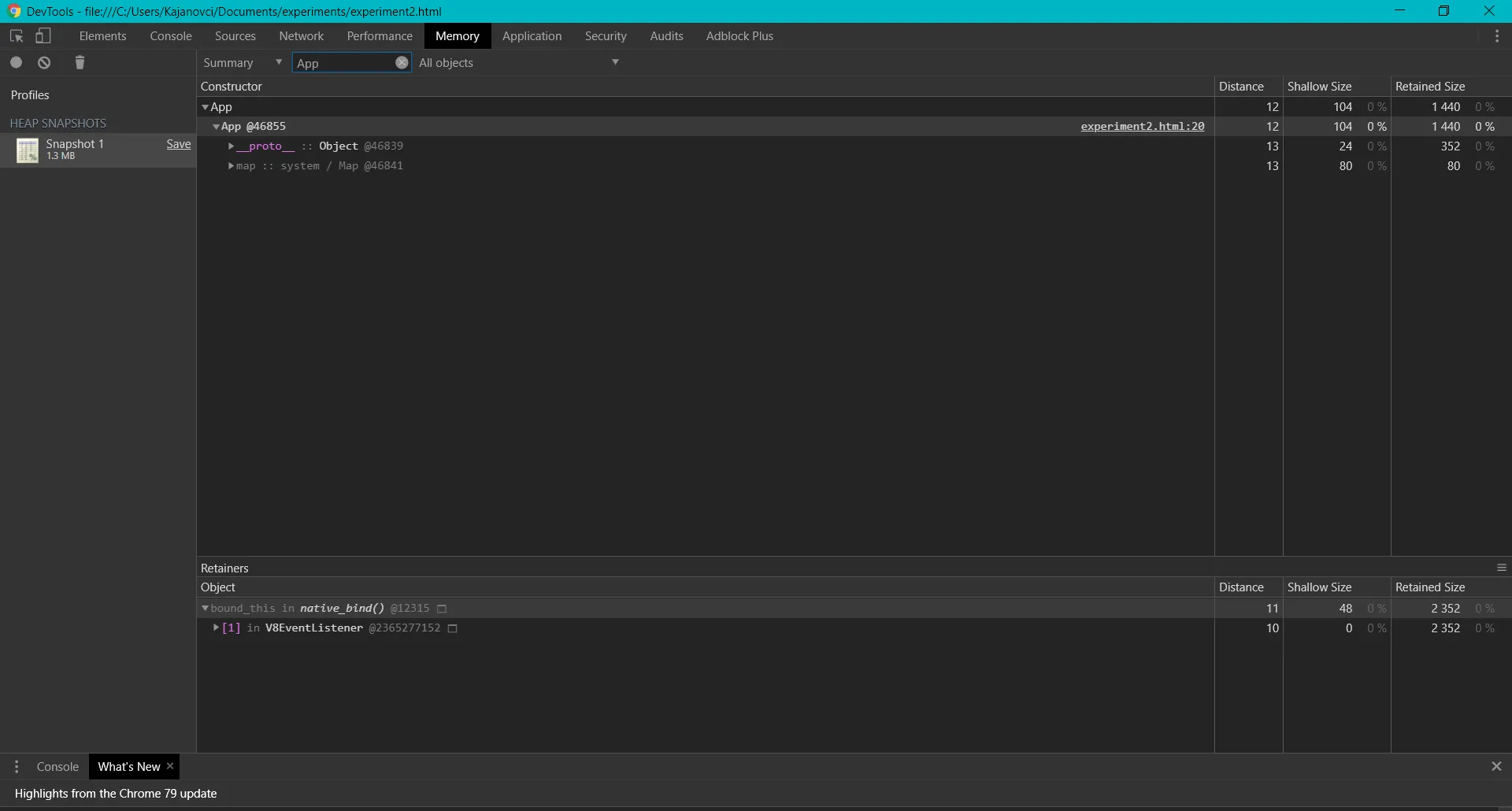Click the Profiles sidebar heading
This screenshot has height=811, width=1512.
tap(30, 95)
